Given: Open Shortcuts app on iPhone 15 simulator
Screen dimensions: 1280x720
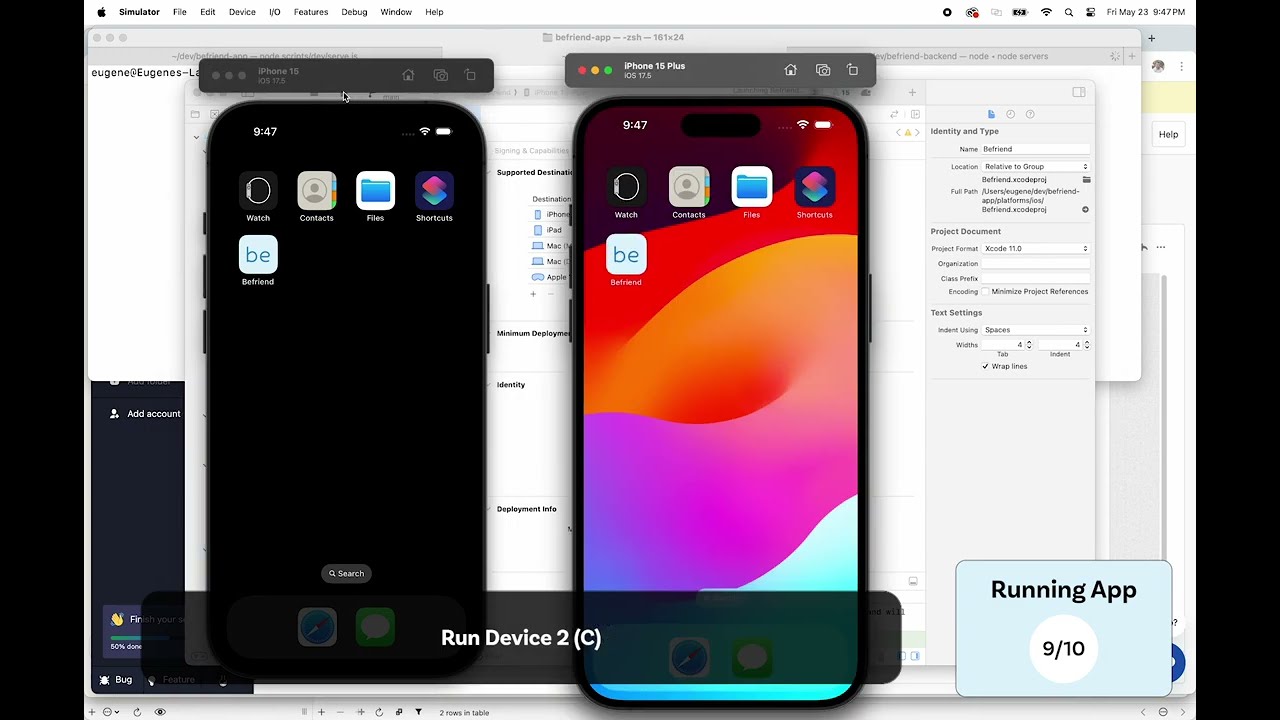Looking at the screenshot, I should [434, 191].
